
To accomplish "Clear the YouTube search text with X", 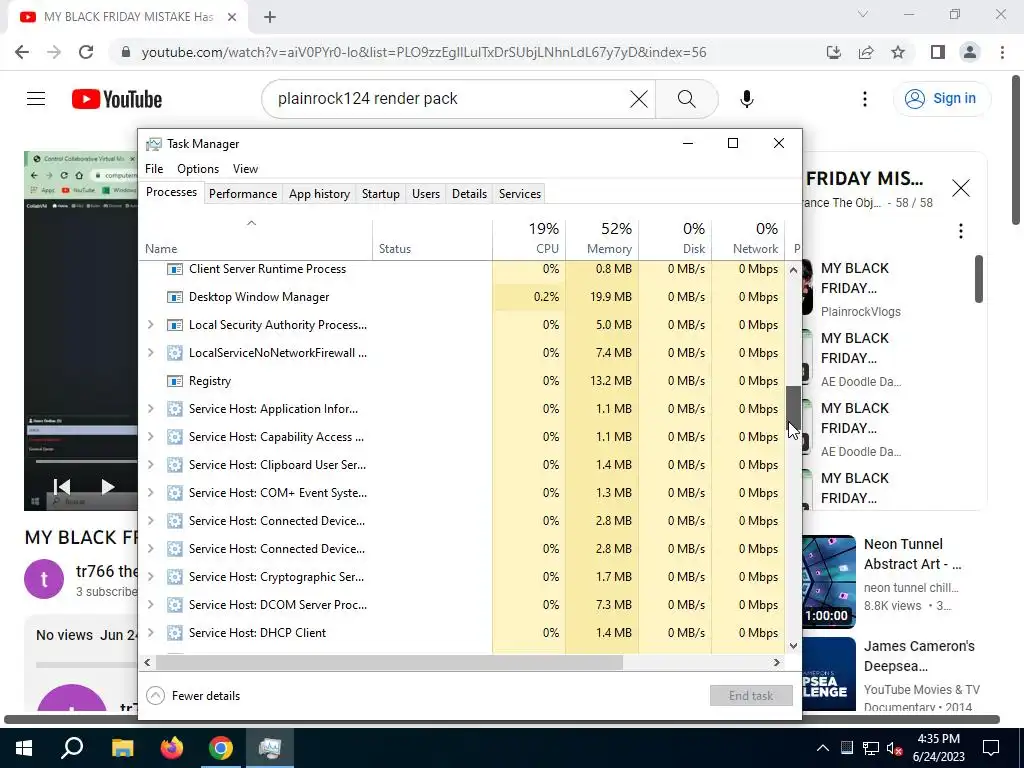I will tap(639, 99).
